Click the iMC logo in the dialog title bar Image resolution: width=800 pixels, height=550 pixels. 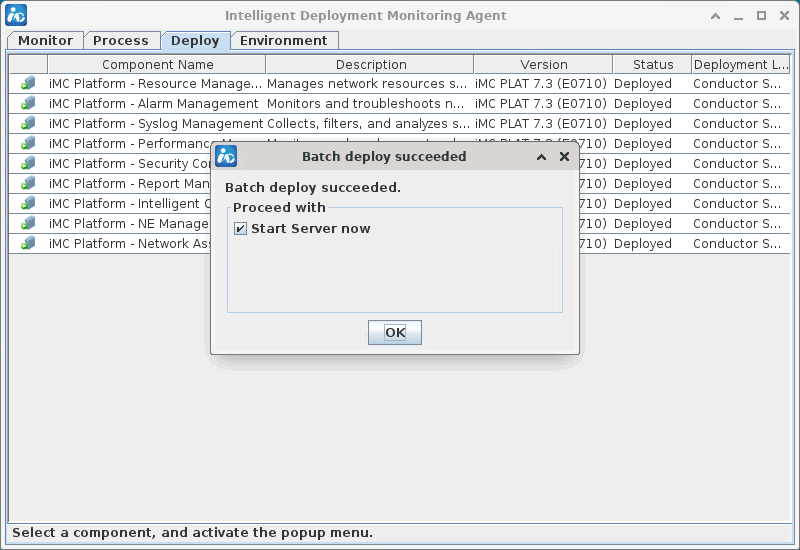[x=226, y=156]
